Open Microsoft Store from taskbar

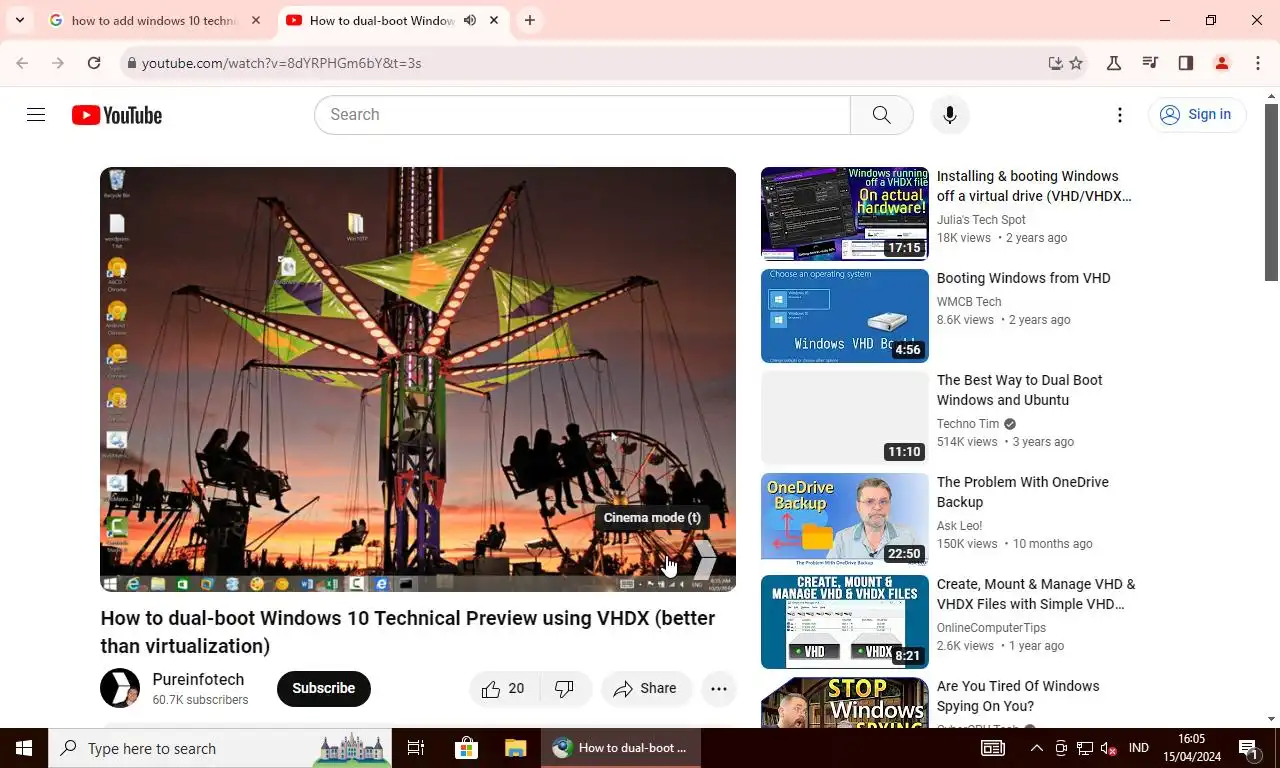[x=466, y=748]
